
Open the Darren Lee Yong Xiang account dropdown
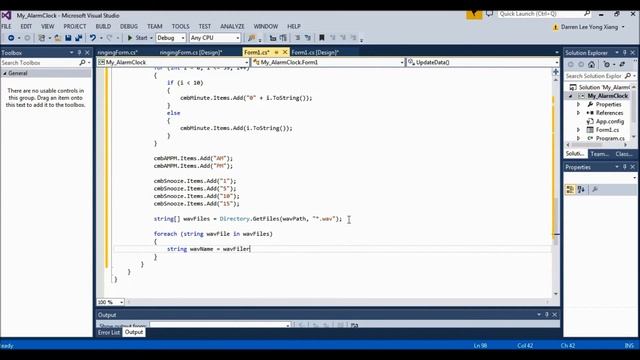(623, 27)
